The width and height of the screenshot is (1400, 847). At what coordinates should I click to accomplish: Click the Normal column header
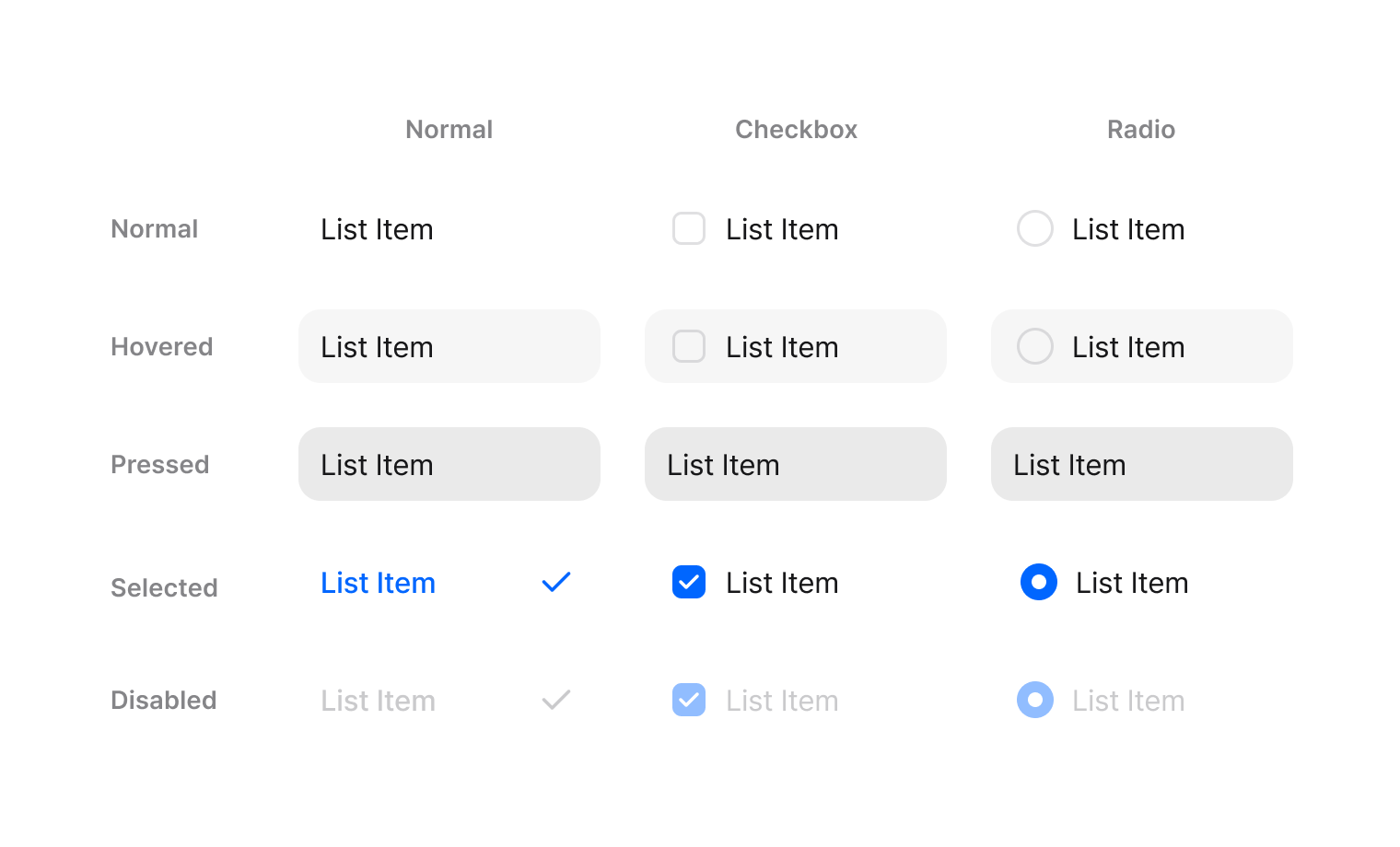tap(449, 130)
